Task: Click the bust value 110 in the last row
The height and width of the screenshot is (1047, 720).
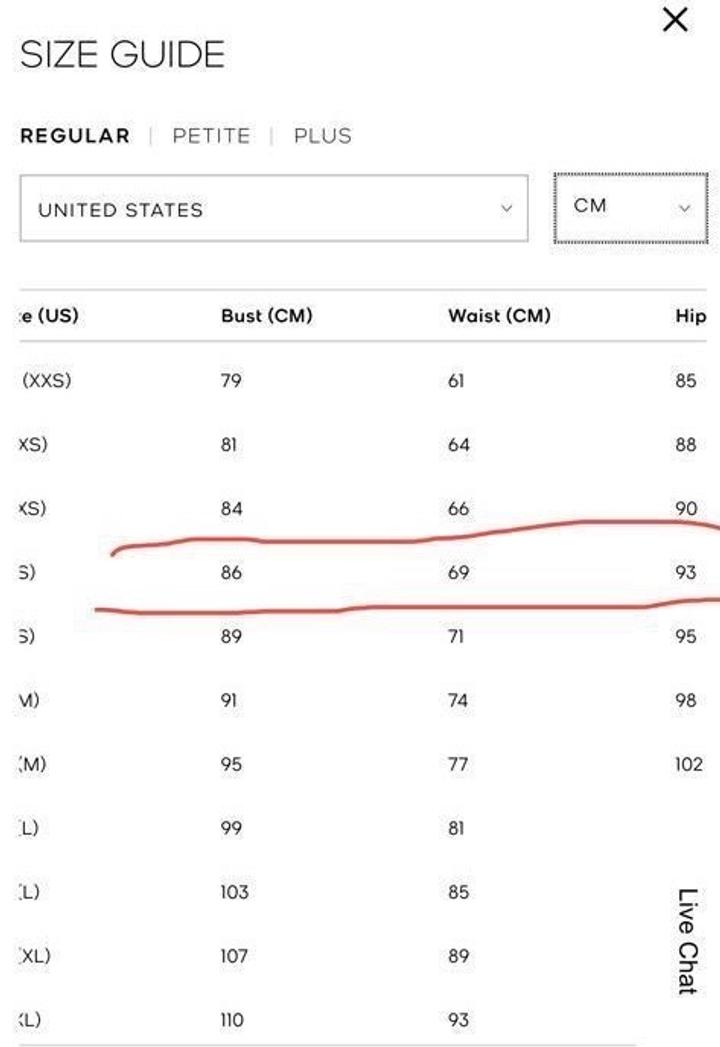Action: tap(233, 1020)
